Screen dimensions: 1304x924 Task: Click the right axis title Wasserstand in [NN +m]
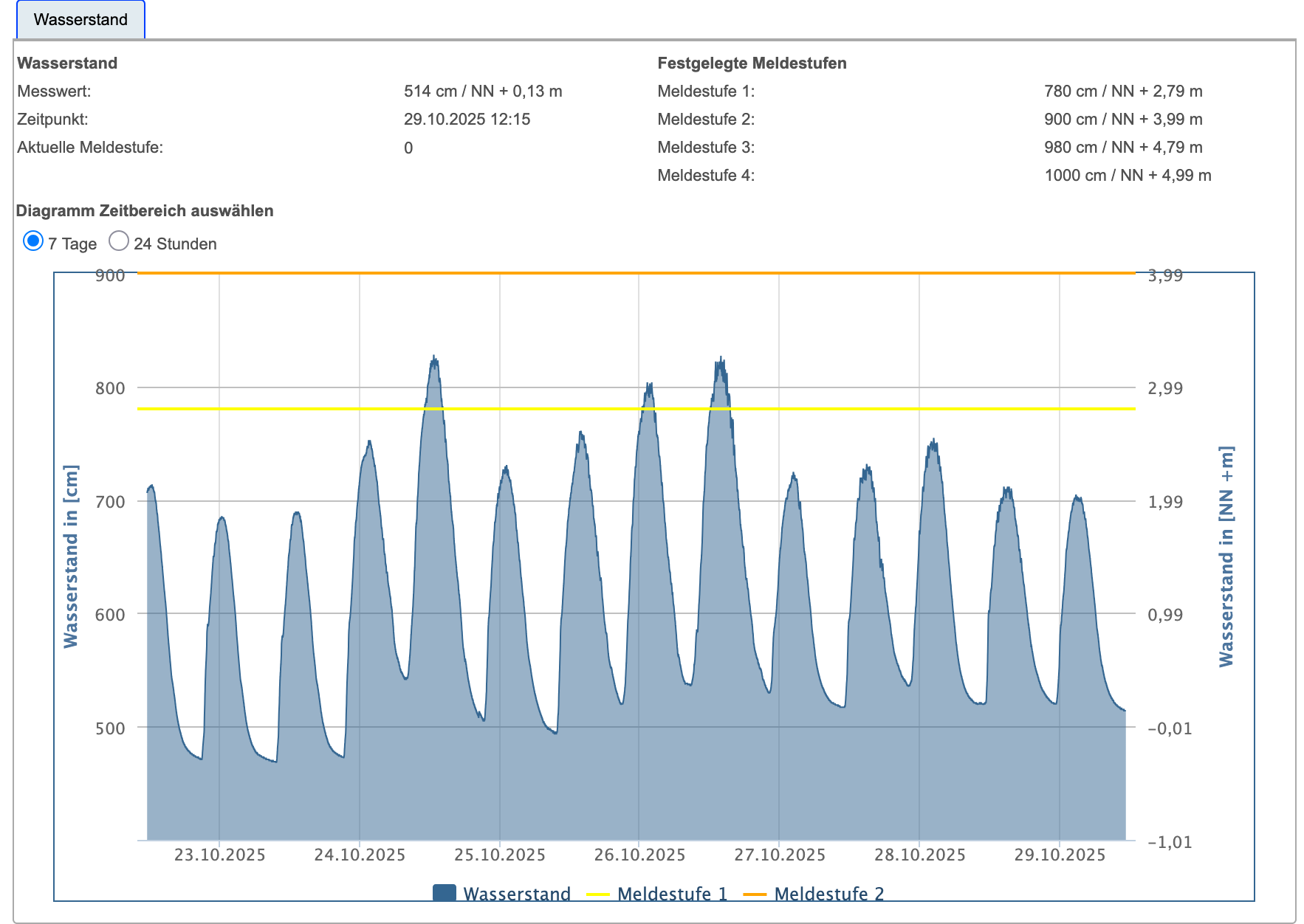click(1226, 556)
